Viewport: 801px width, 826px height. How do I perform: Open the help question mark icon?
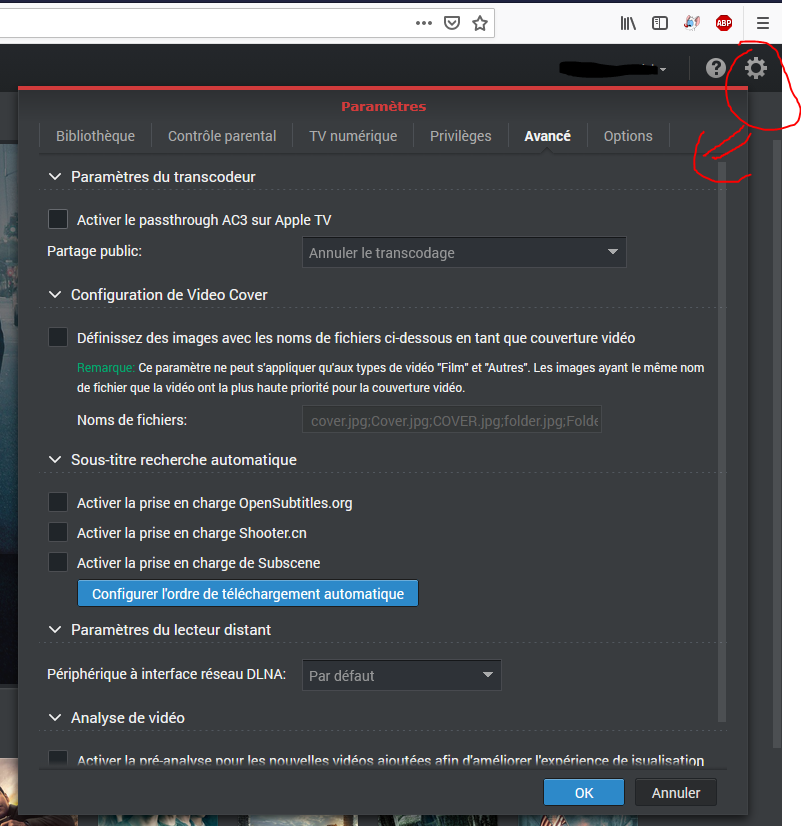pyautogui.click(x=715, y=68)
